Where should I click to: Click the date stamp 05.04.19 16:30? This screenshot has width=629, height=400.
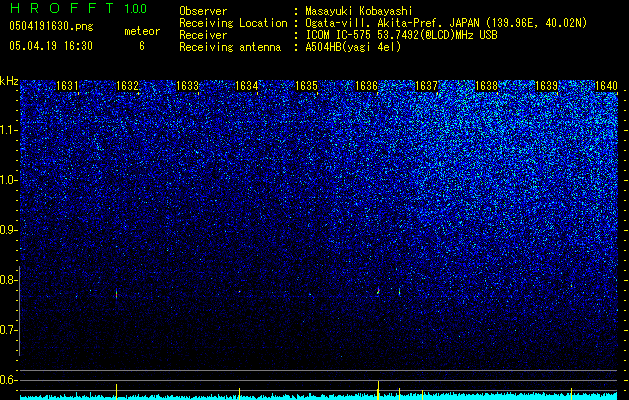click(51, 46)
